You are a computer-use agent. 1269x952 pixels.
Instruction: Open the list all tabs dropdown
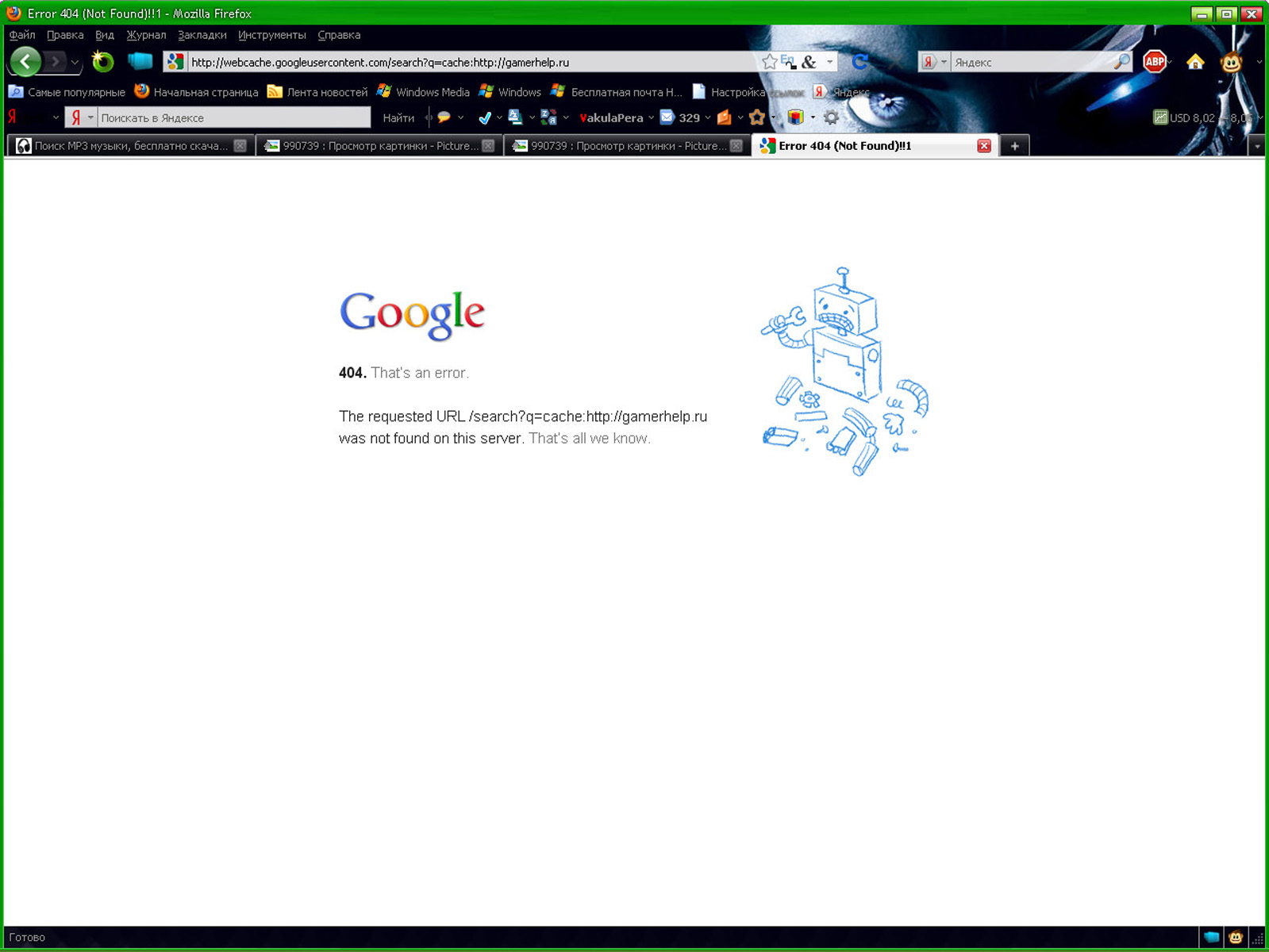[1256, 146]
